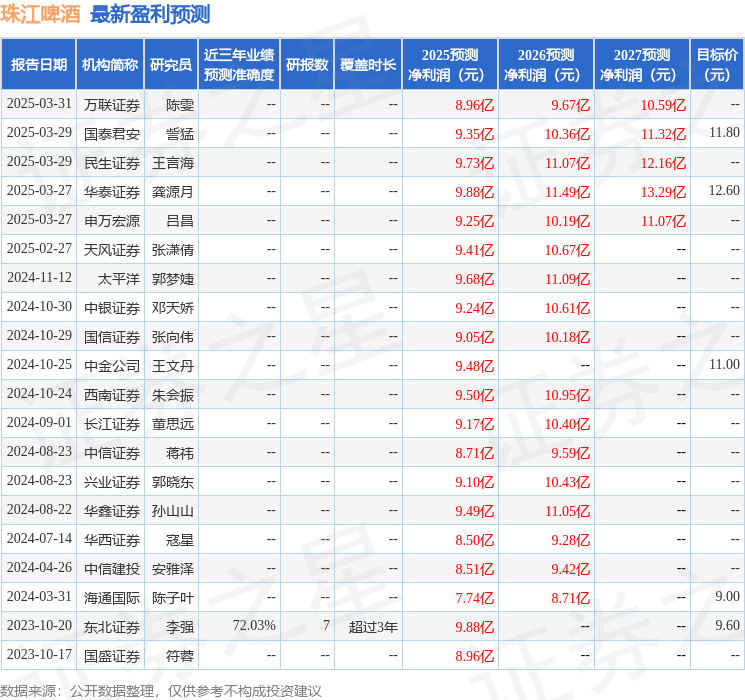Click the 最新盈利预测 heading
745x700 pixels.
coord(150,15)
